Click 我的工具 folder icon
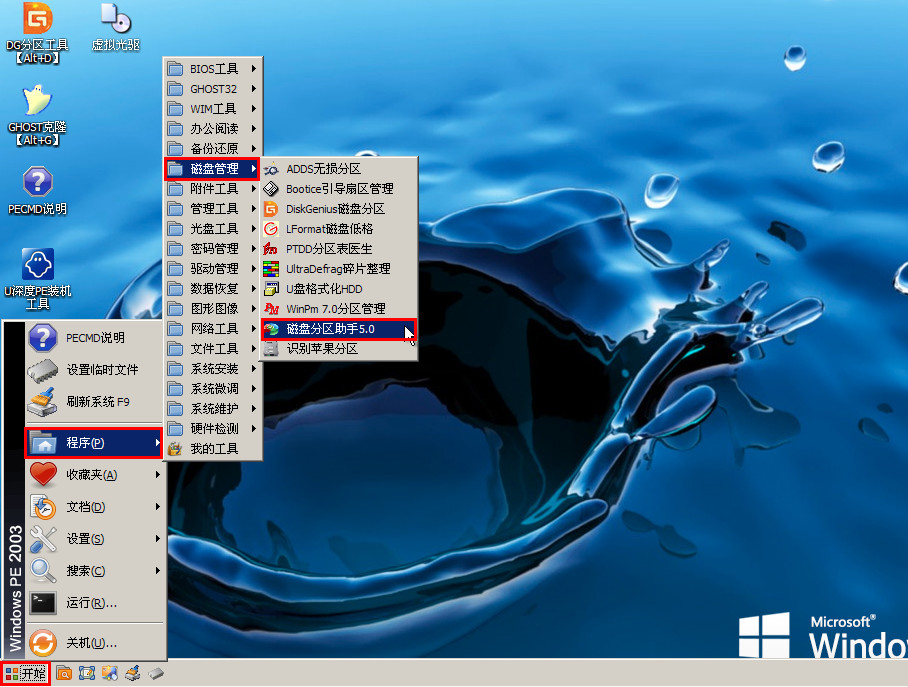 tap(175, 449)
